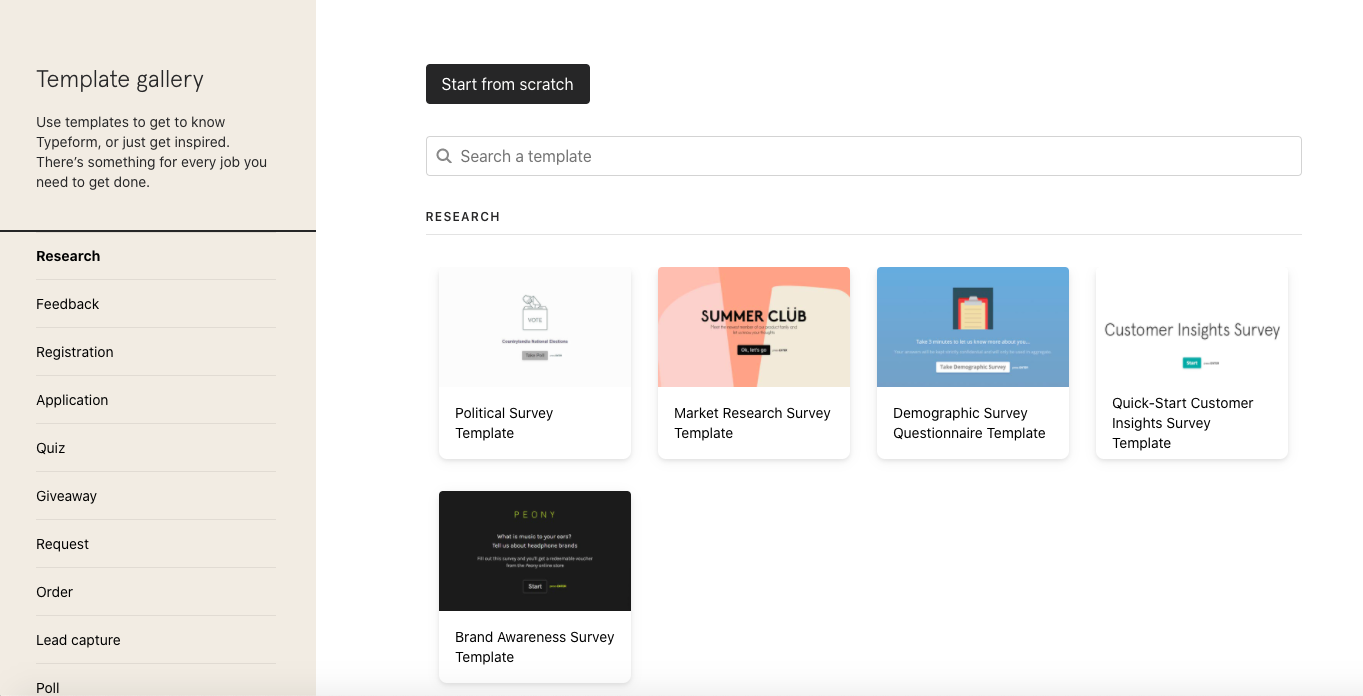Click Brand Awareness Survey Template title
1363x696 pixels.
tap(534, 647)
